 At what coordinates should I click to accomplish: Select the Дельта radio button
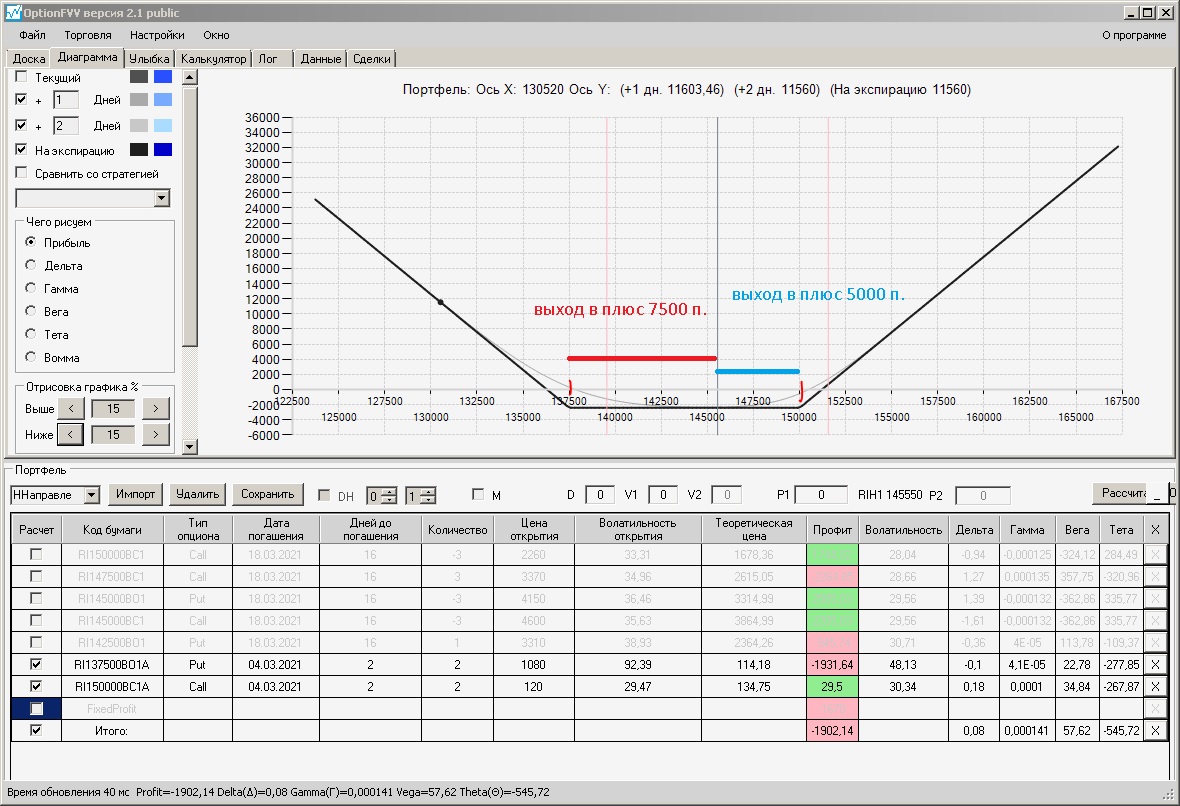point(31,266)
